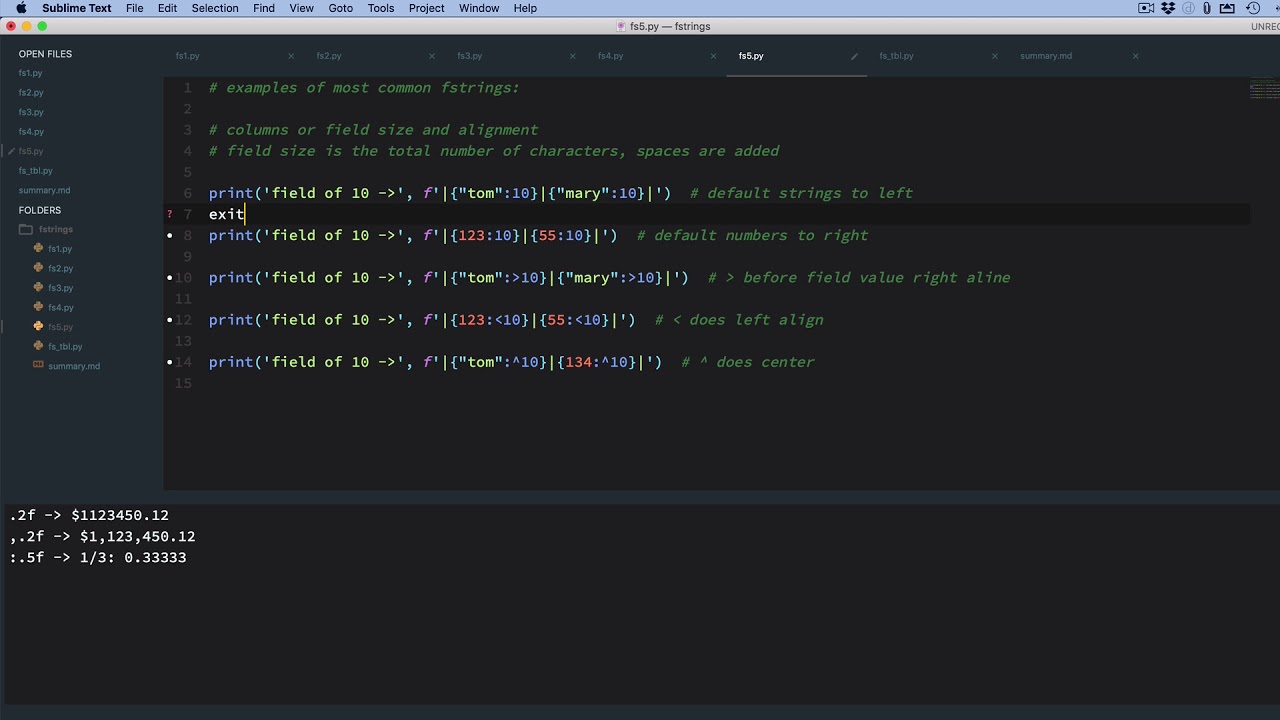Click the Python icon beside fs1.py in Folders
This screenshot has height=720, width=1280.
38,249
